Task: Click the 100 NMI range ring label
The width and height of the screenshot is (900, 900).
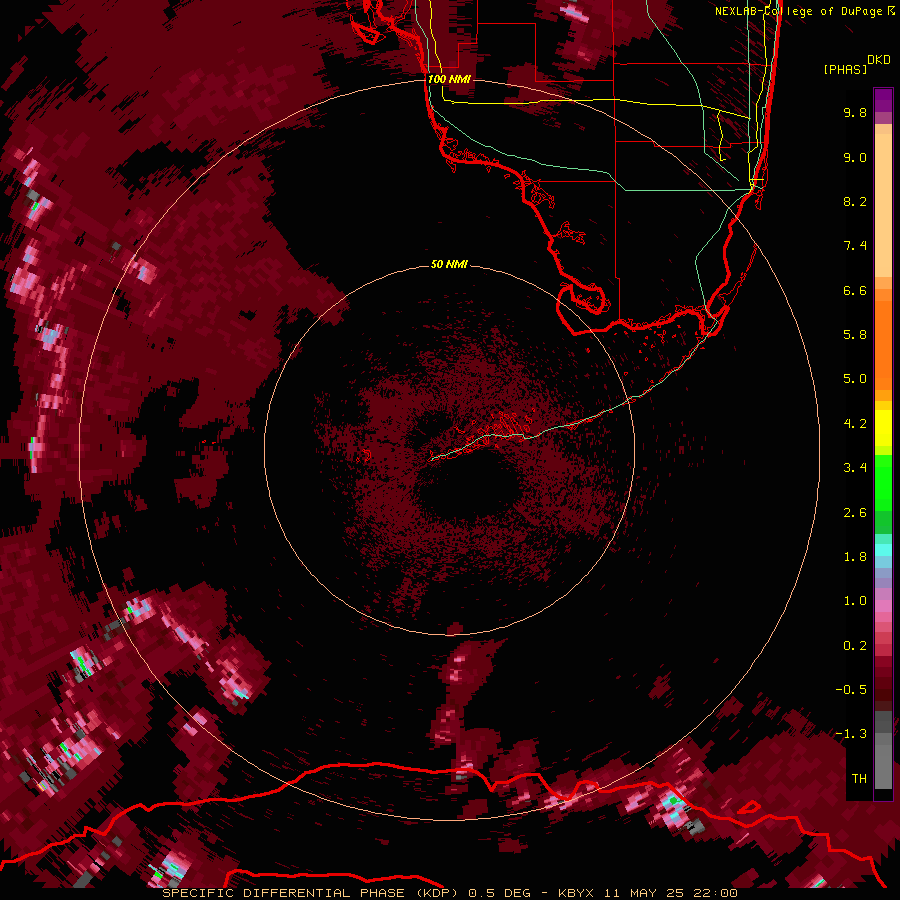Action: point(449,79)
